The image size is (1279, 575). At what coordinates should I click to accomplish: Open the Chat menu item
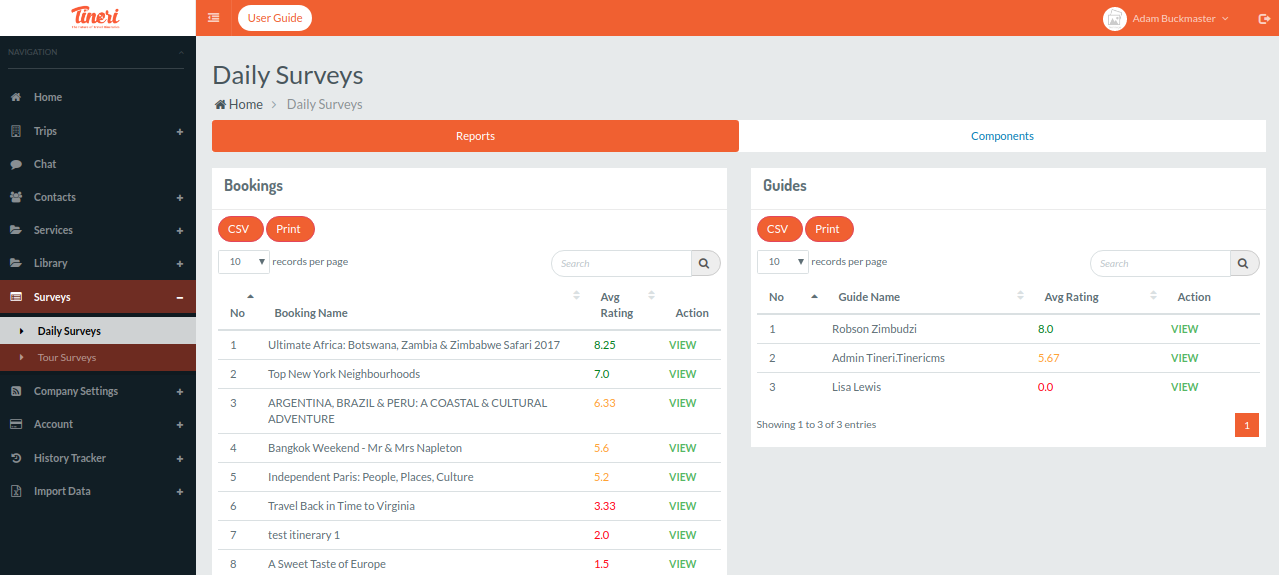coord(98,164)
